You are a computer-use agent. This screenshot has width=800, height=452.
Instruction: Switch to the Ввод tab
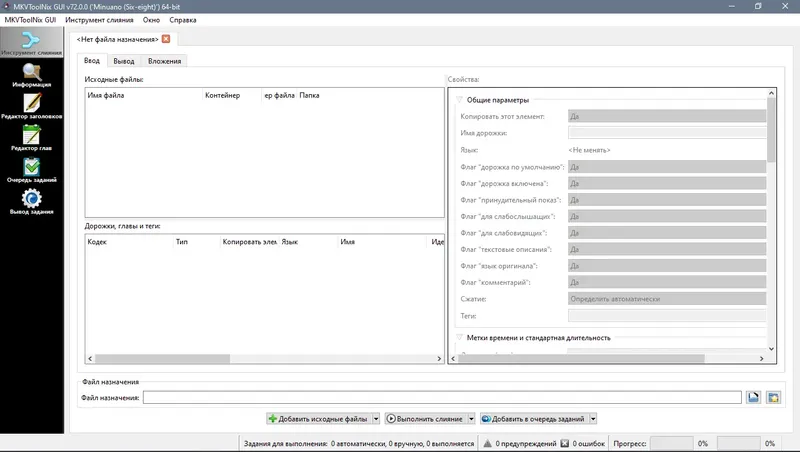click(x=92, y=60)
